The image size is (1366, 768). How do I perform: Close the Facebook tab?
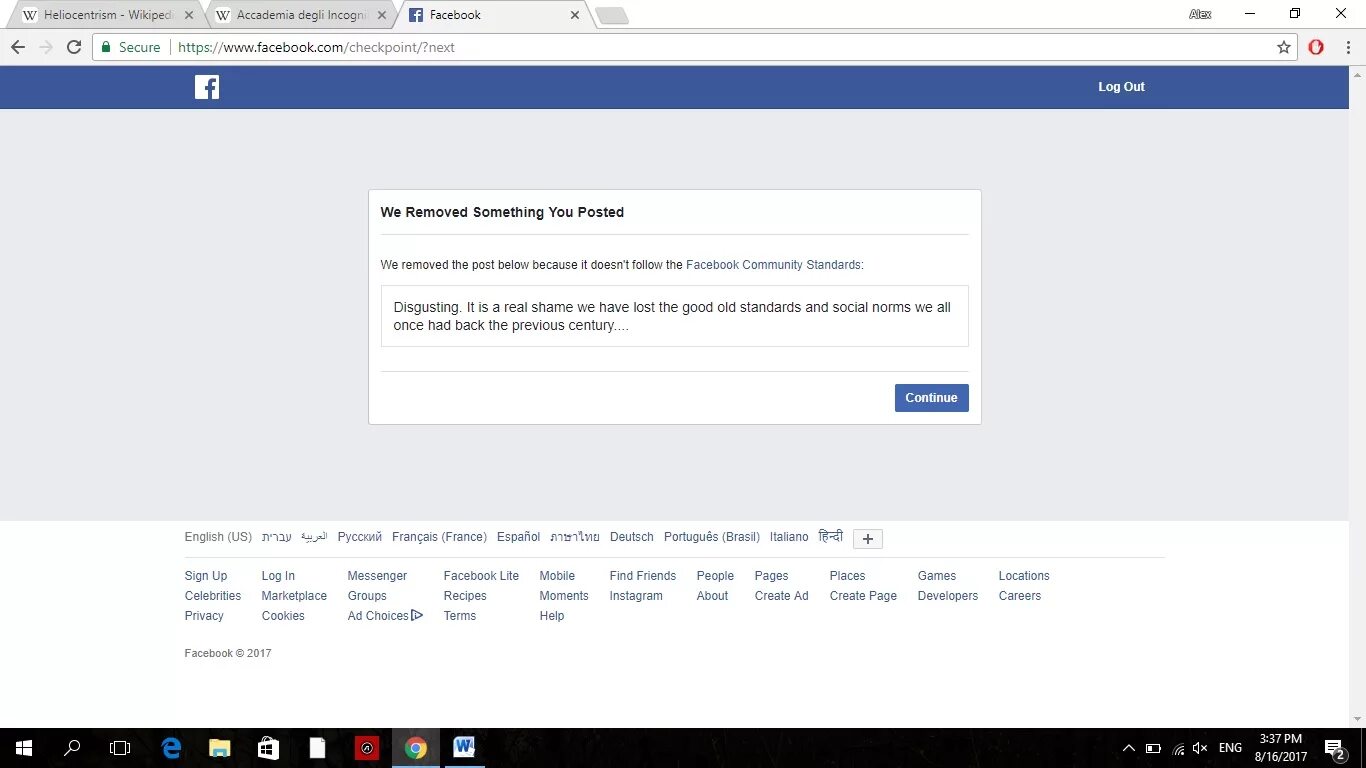point(574,15)
